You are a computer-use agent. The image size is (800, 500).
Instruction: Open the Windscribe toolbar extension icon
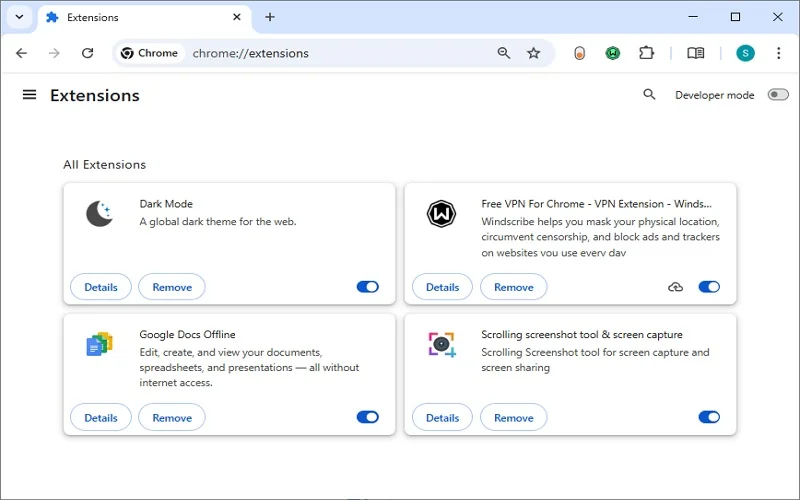click(x=613, y=53)
